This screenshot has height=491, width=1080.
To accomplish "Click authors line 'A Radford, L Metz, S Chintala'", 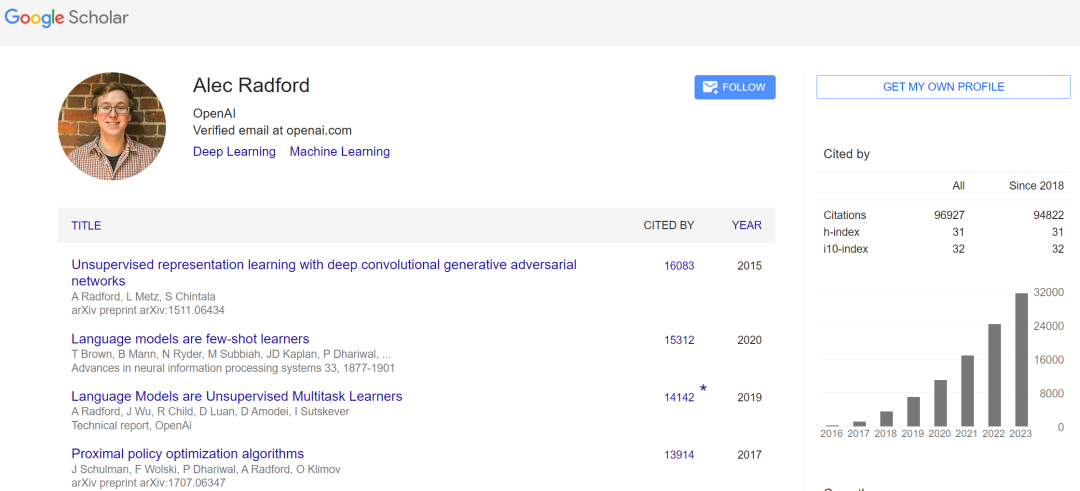I will 143,297.
